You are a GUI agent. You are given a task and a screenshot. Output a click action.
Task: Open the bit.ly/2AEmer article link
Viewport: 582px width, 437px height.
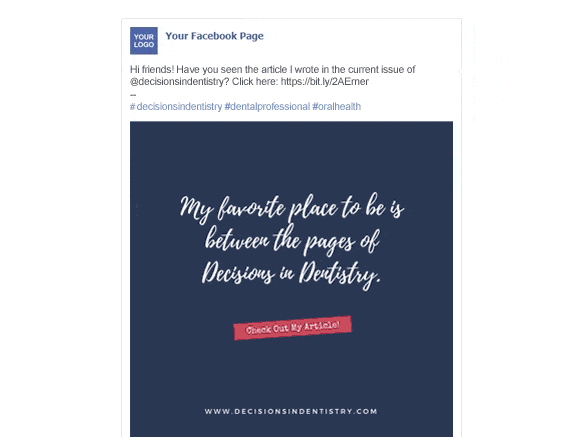pyautogui.click(x=324, y=82)
